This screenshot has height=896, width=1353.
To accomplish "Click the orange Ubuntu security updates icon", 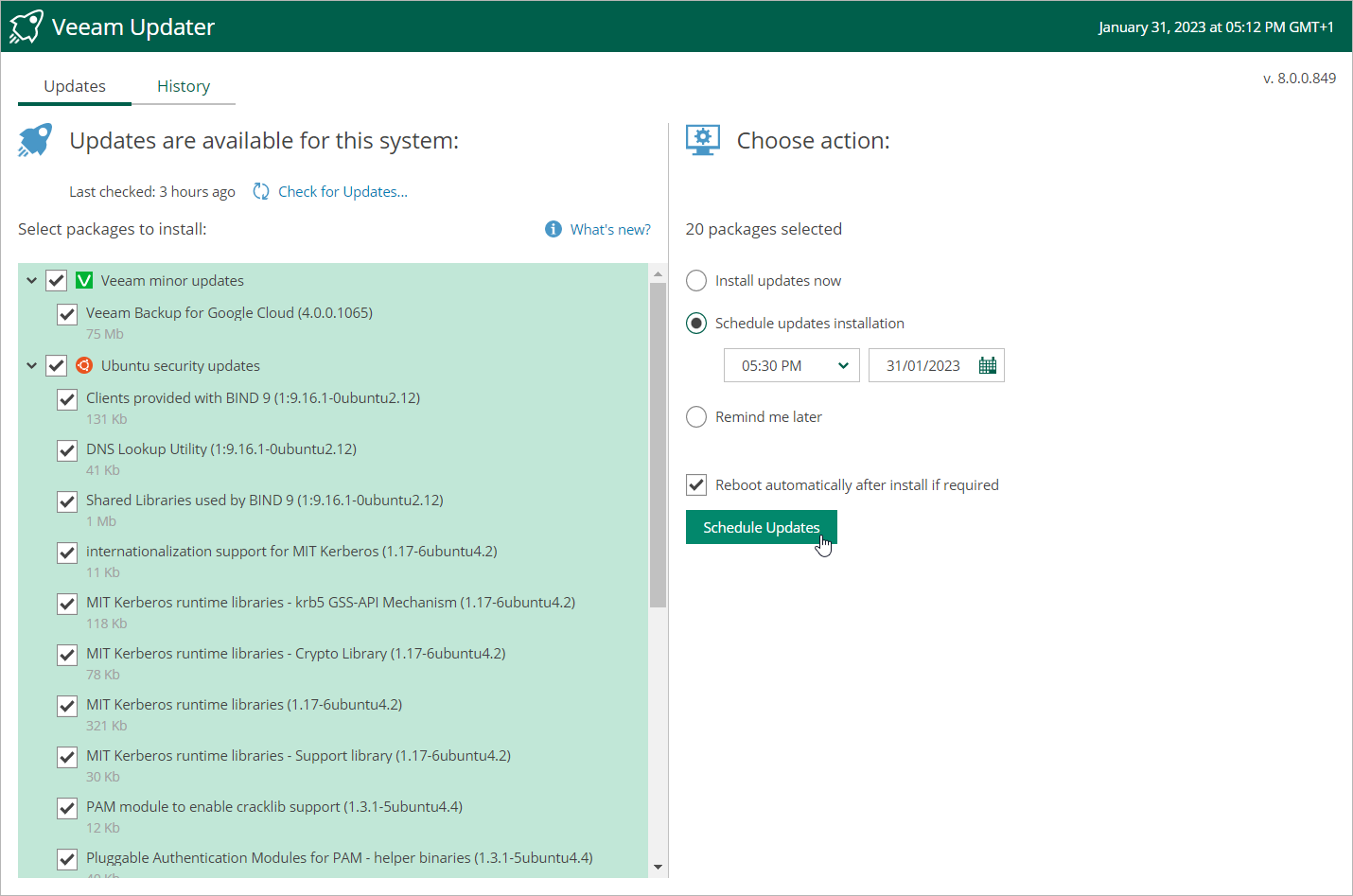I will pyautogui.click(x=84, y=366).
